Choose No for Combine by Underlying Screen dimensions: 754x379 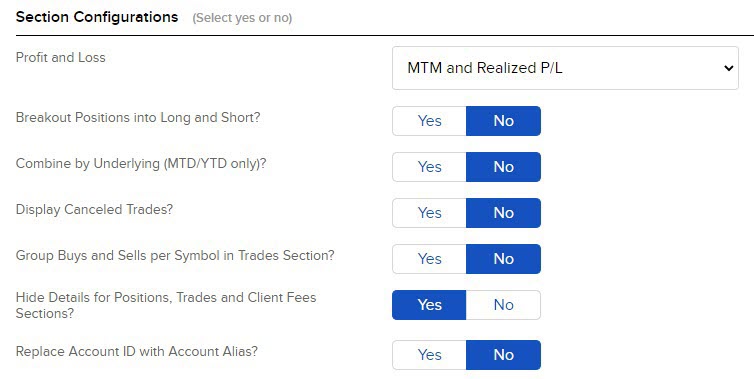[503, 167]
